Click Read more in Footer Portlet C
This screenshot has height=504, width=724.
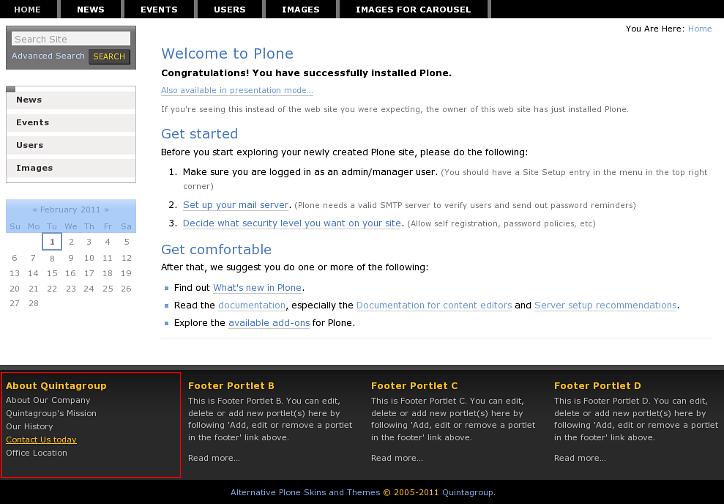(x=397, y=458)
